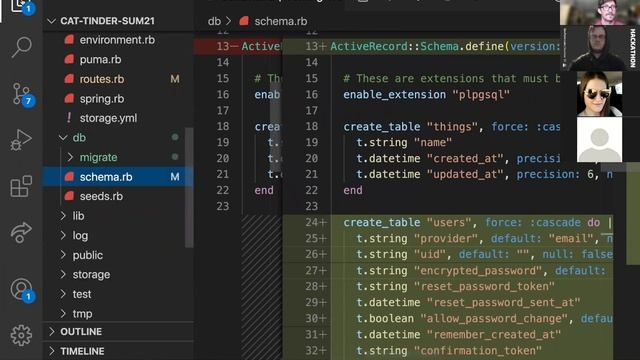
Task: Click the 'enable_extension "plpgsql"' code line
Action: point(426,95)
